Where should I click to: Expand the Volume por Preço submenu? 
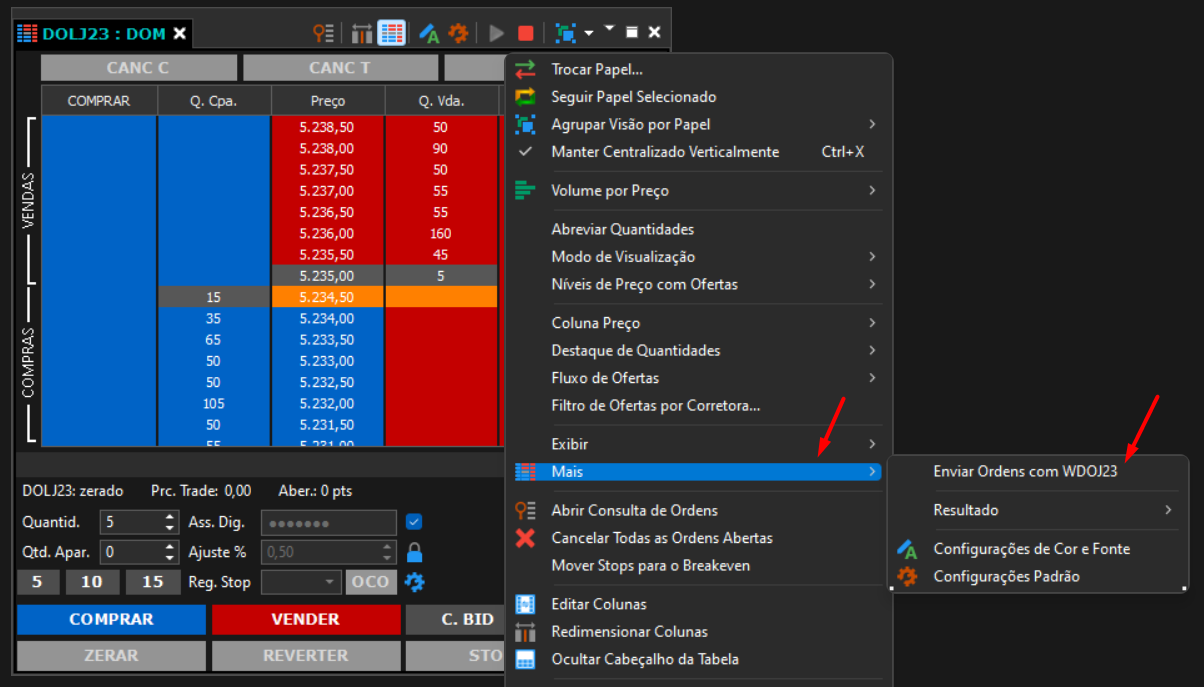pos(696,190)
